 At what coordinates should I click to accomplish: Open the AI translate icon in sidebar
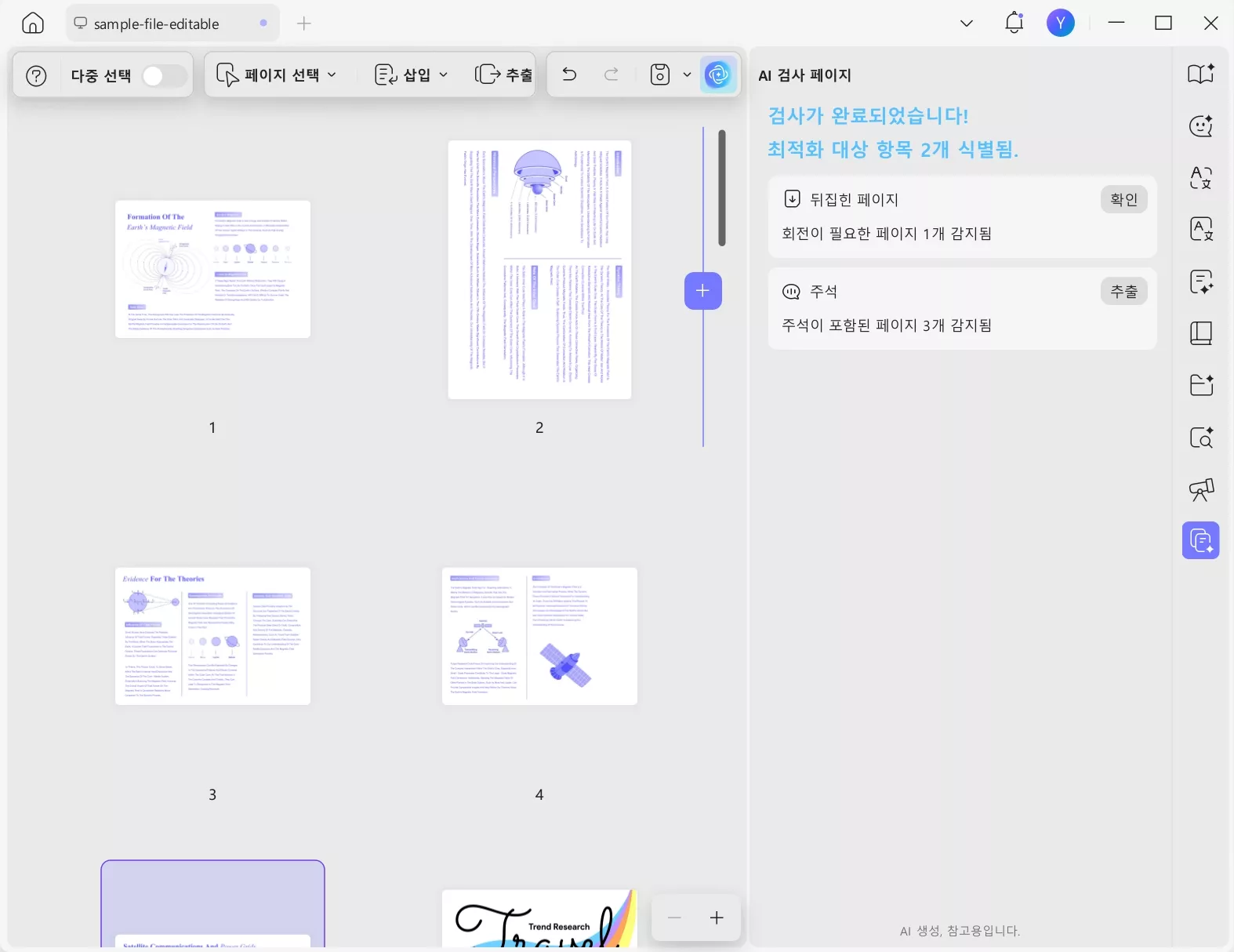(1201, 177)
